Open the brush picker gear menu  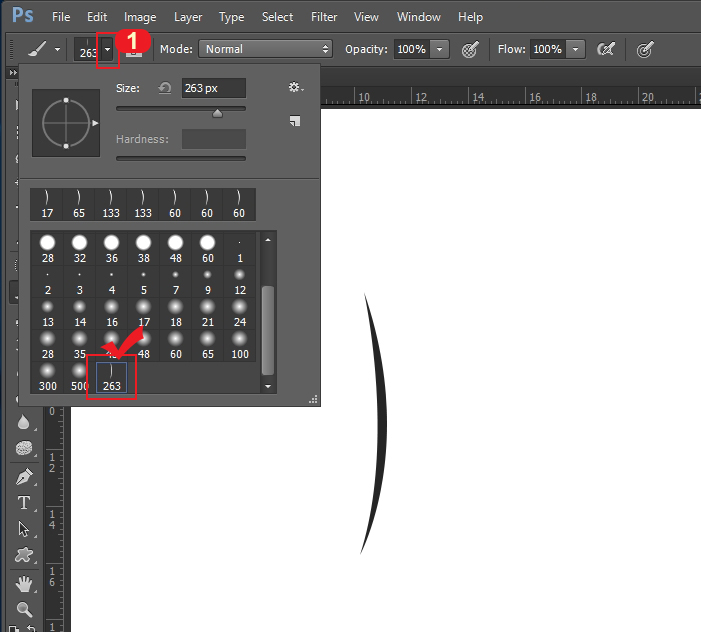pos(296,87)
